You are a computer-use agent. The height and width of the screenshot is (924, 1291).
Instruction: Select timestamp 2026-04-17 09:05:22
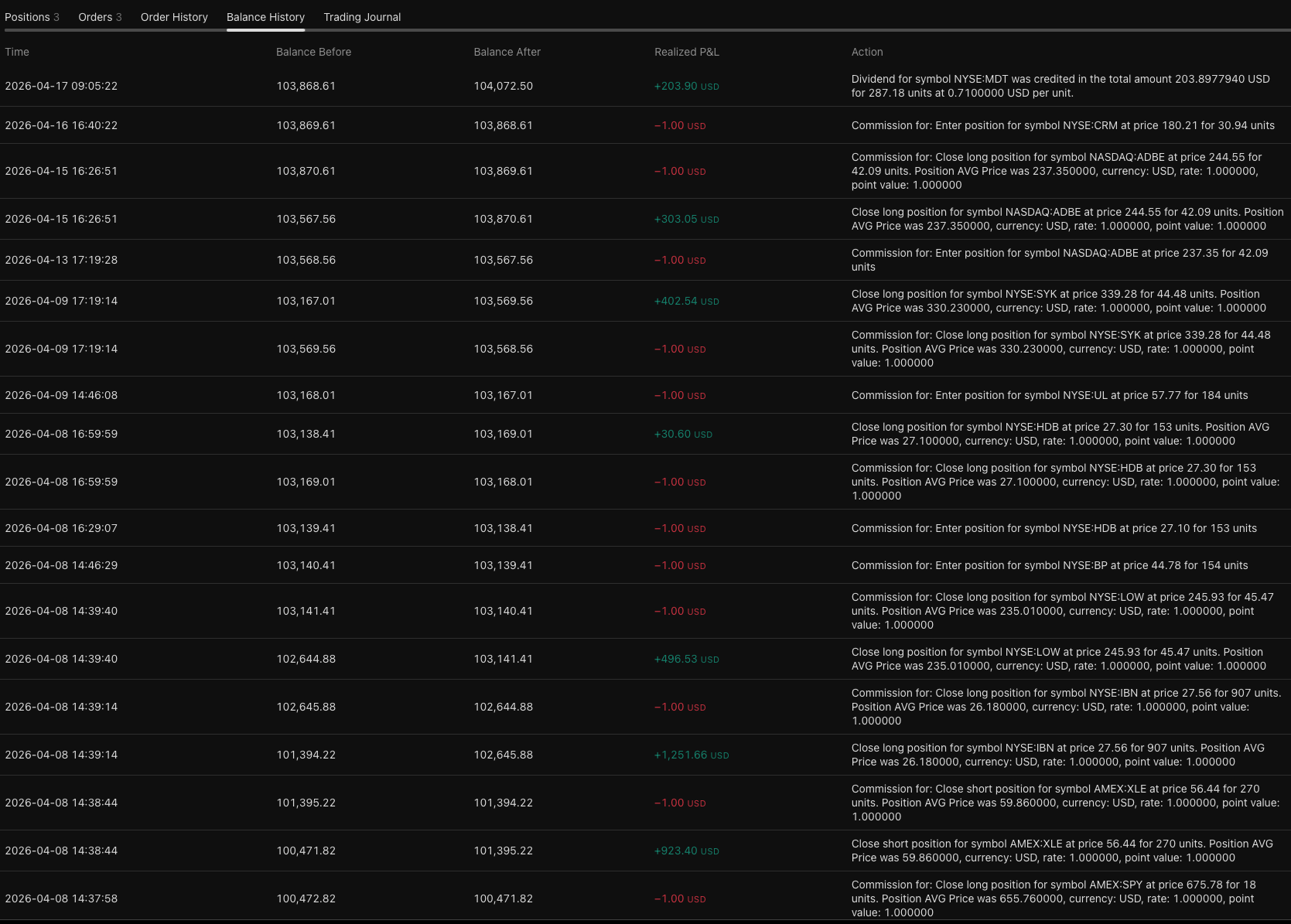click(x=61, y=86)
